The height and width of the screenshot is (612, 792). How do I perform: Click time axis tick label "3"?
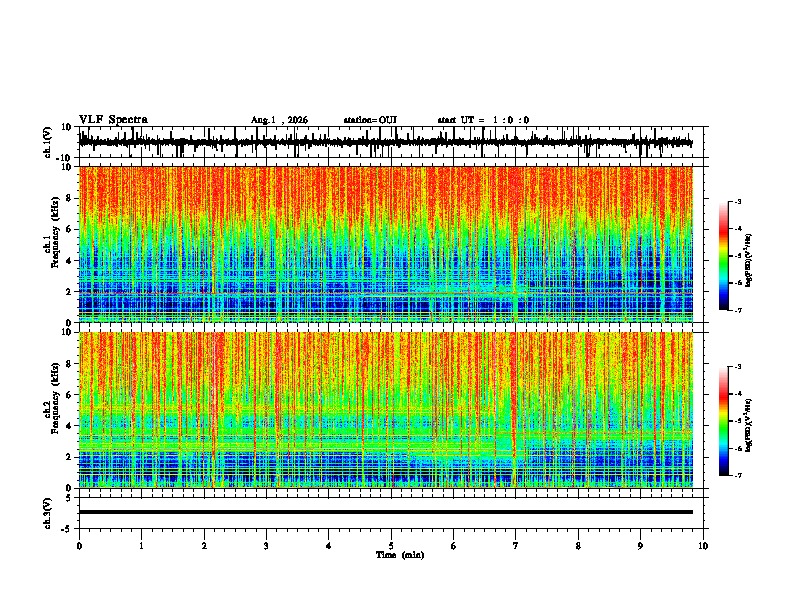click(266, 546)
